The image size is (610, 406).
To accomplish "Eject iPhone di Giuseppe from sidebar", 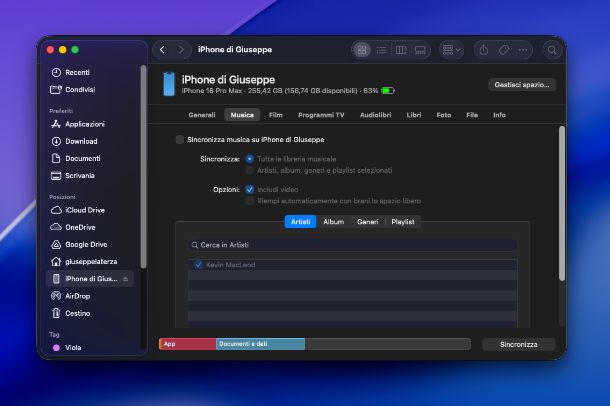I will (125, 279).
